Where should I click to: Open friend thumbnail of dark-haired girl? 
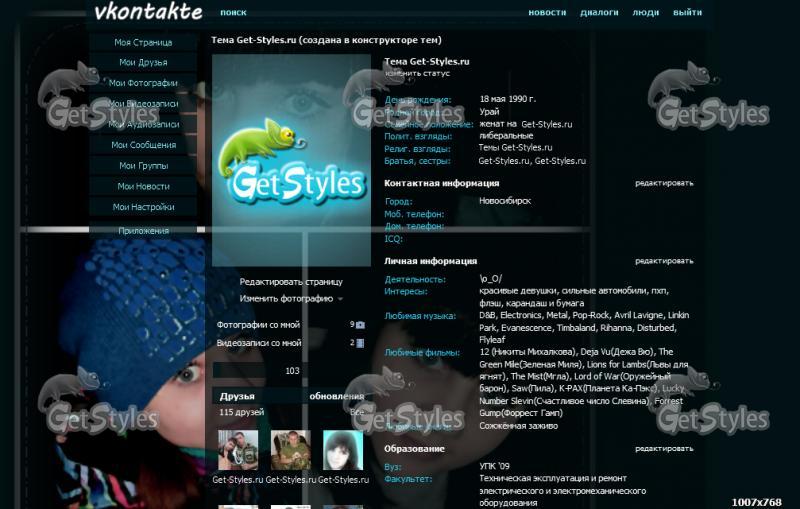coord(343,450)
